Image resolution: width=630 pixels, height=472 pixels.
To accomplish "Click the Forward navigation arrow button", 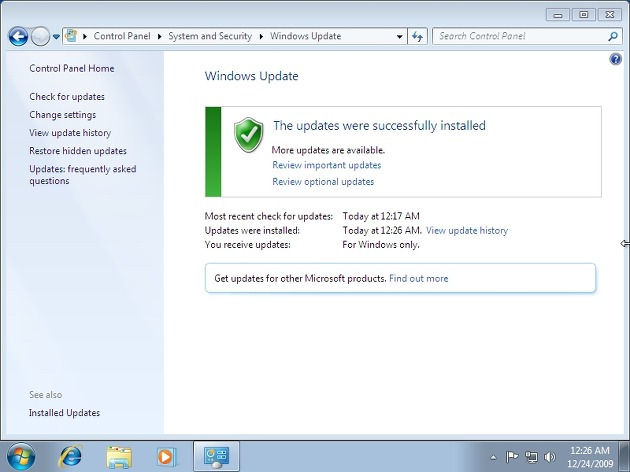I will pos(40,37).
